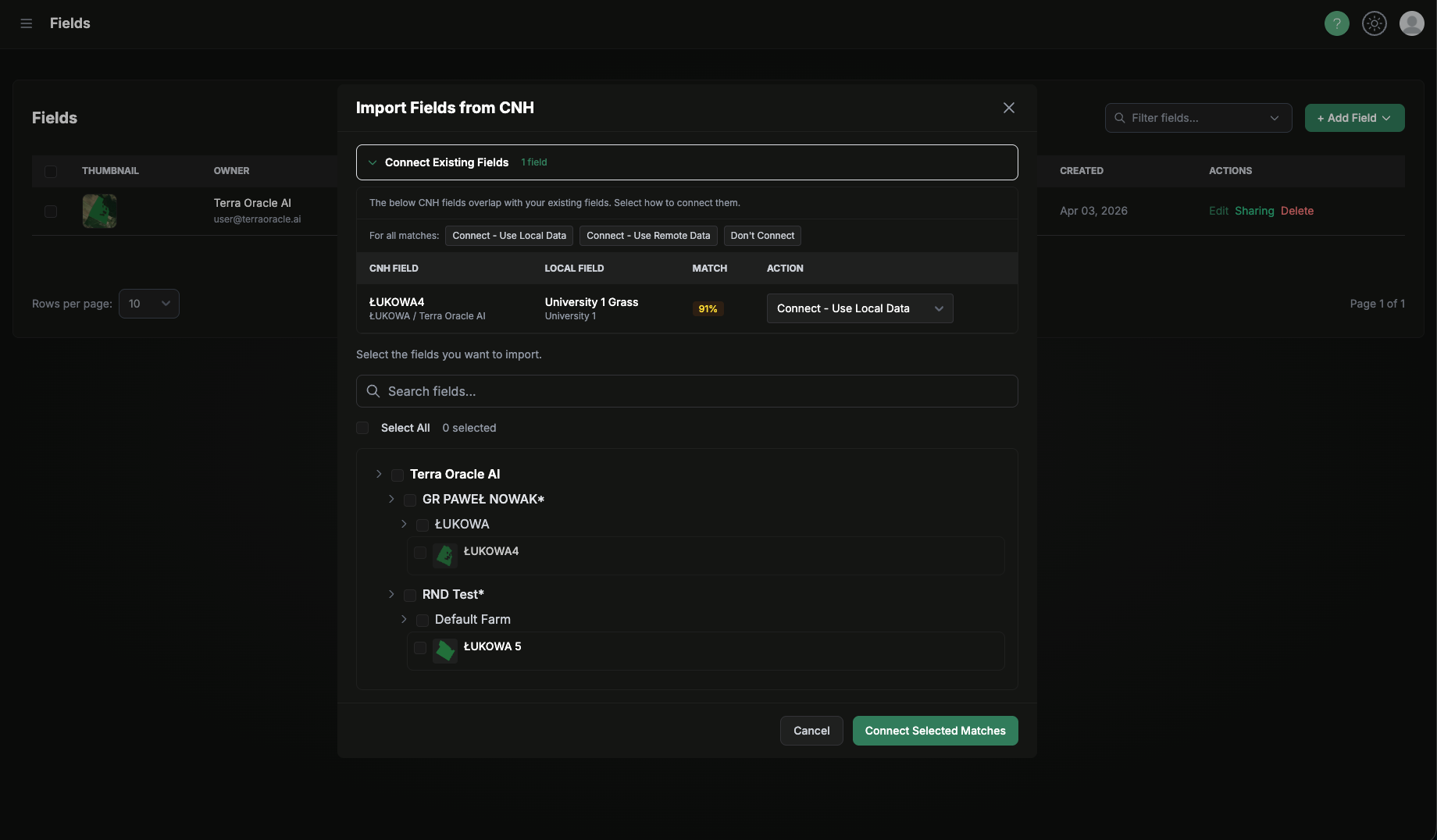Close the Import Fields from CNH dialog
This screenshot has width=1437, height=840.
[x=1008, y=108]
